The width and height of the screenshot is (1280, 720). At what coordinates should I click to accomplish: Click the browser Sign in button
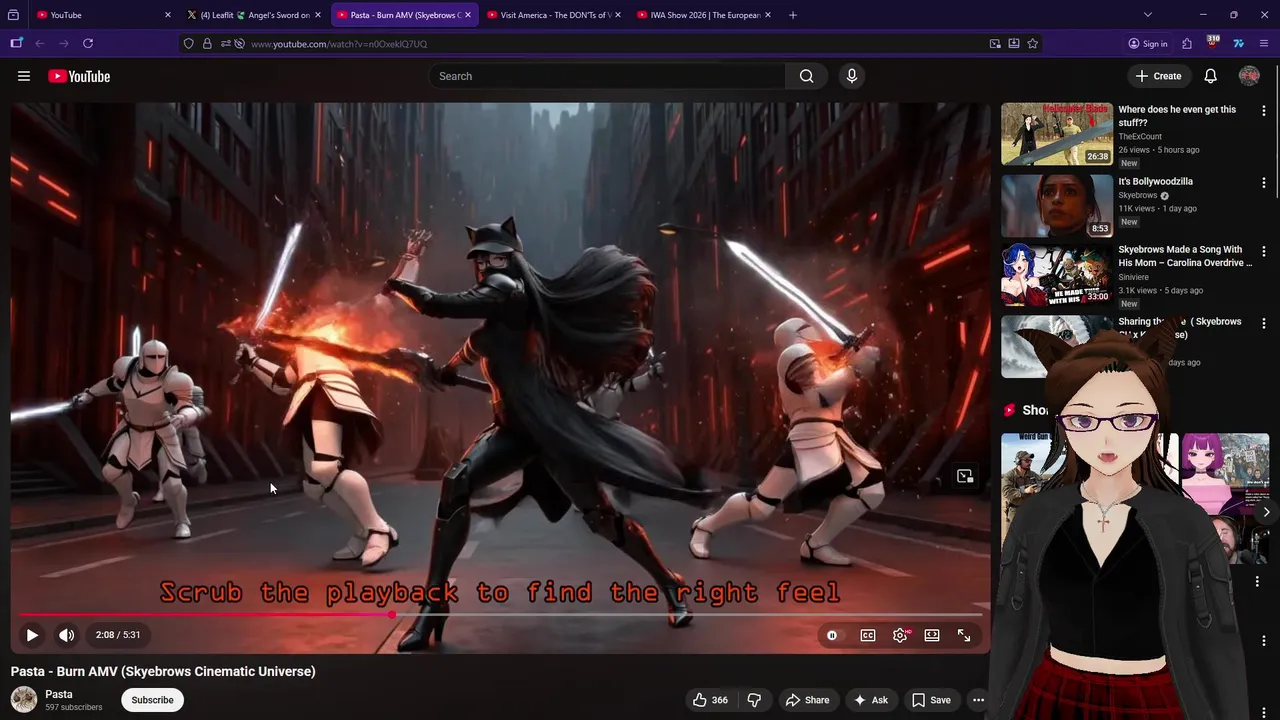[x=1148, y=44]
